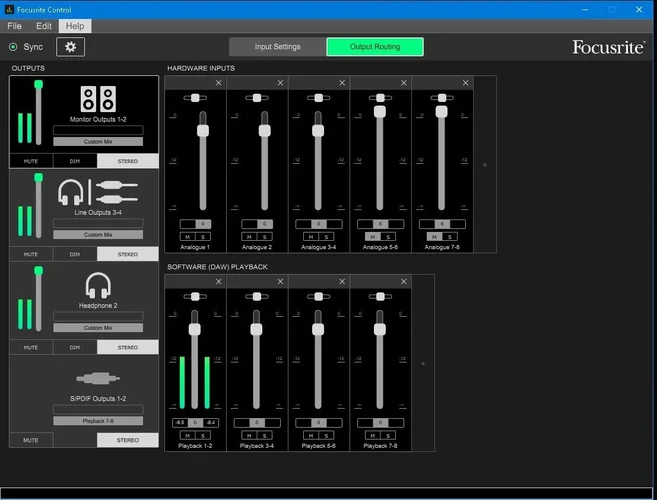Open Custom Mix dropdown for Line Outputs 3-4
The height and width of the screenshot is (500, 657).
[x=98, y=235]
